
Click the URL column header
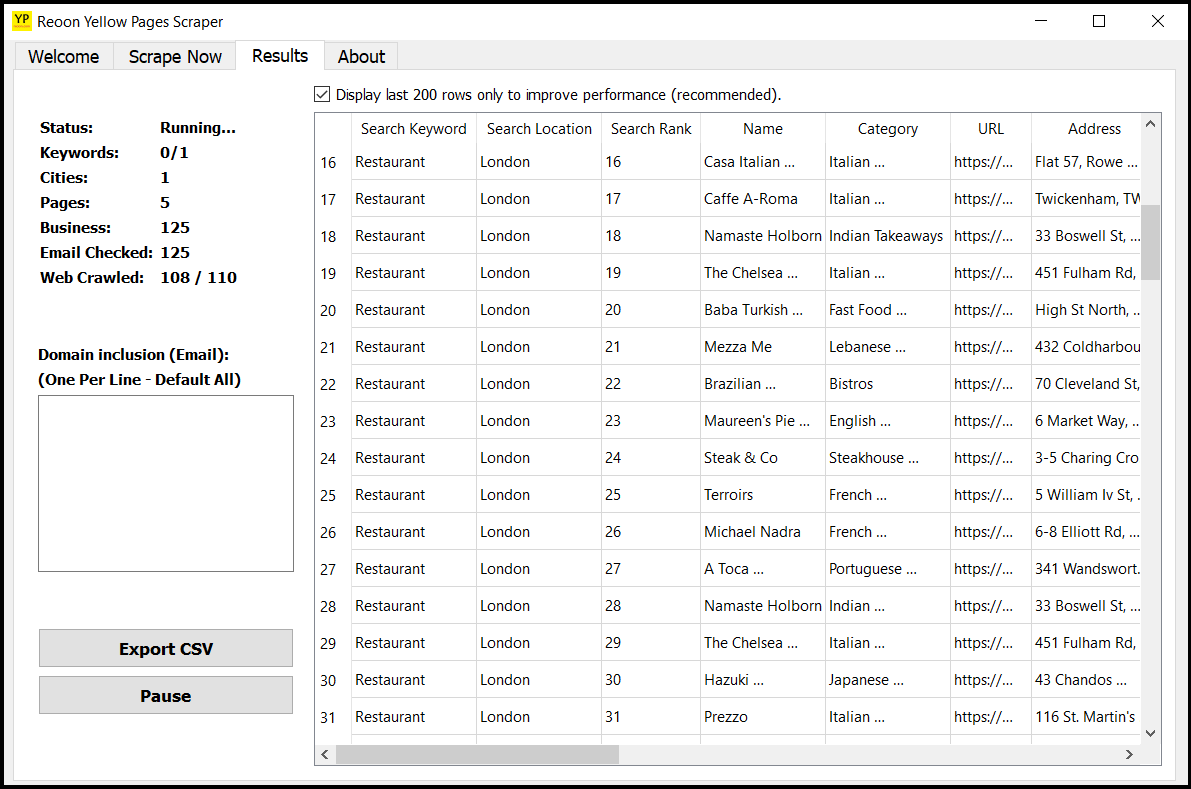[x=990, y=128]
